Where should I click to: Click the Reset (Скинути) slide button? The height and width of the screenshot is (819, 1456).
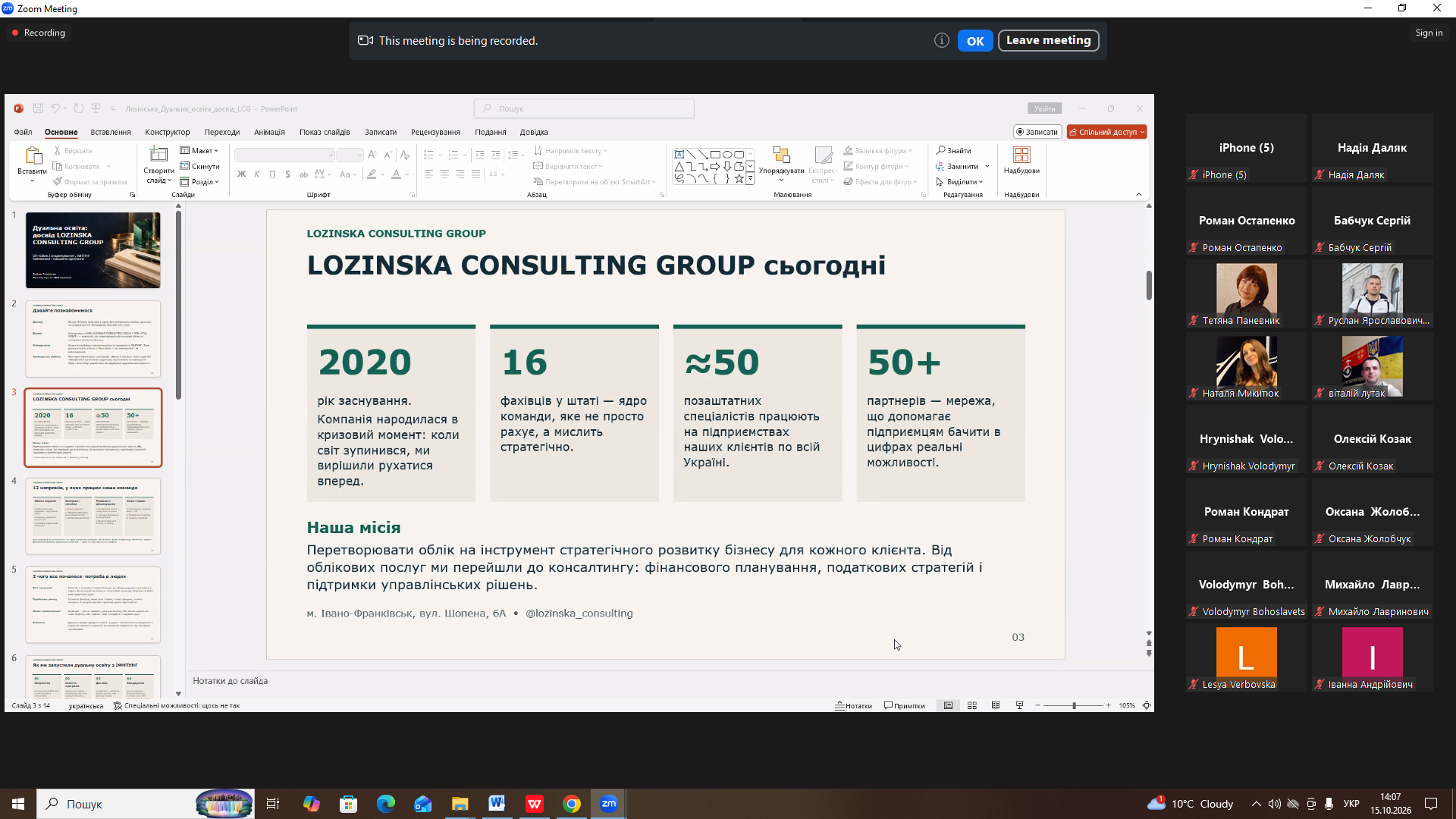[x=200, y=166]
